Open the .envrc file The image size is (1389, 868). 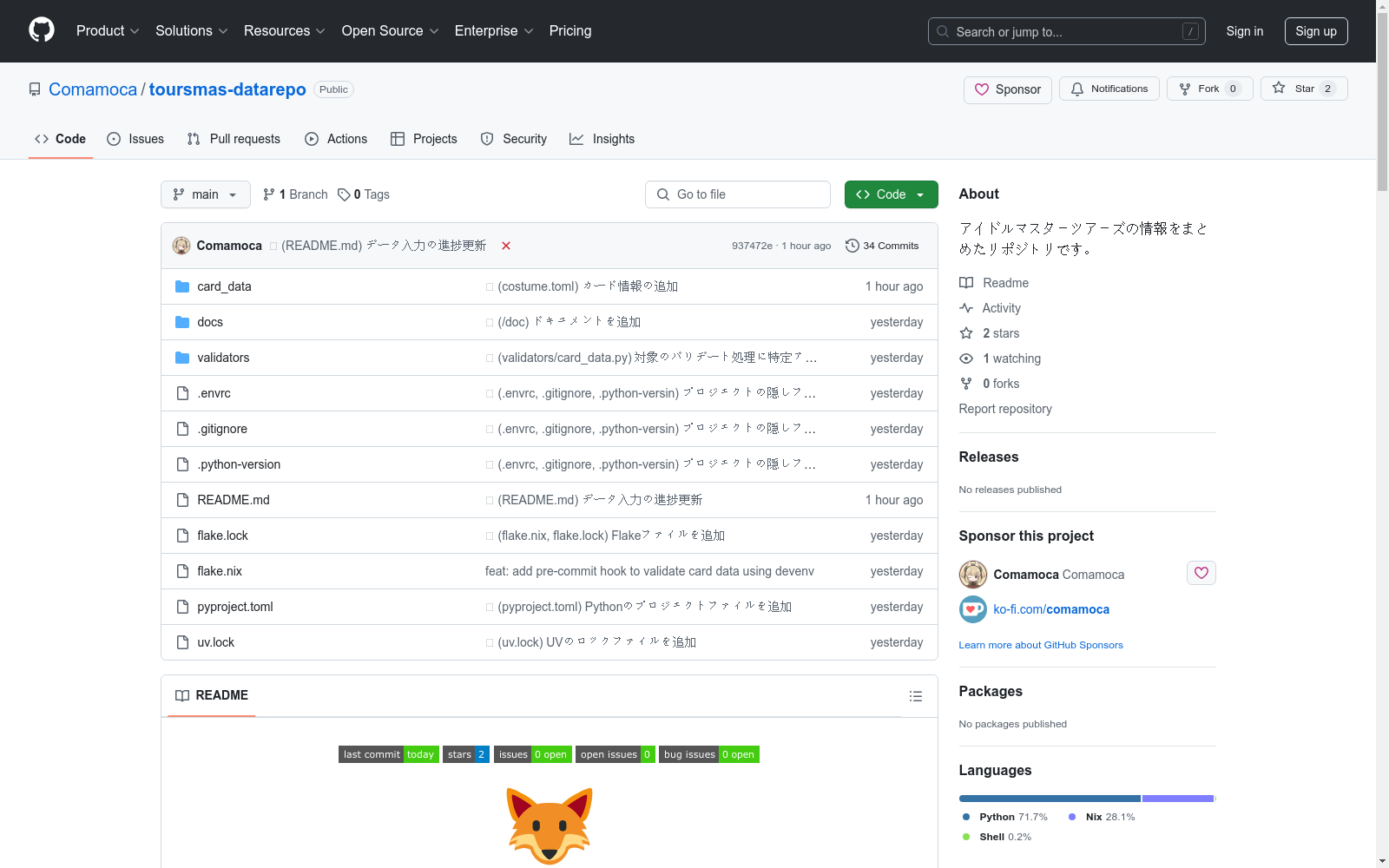[214, 393]
